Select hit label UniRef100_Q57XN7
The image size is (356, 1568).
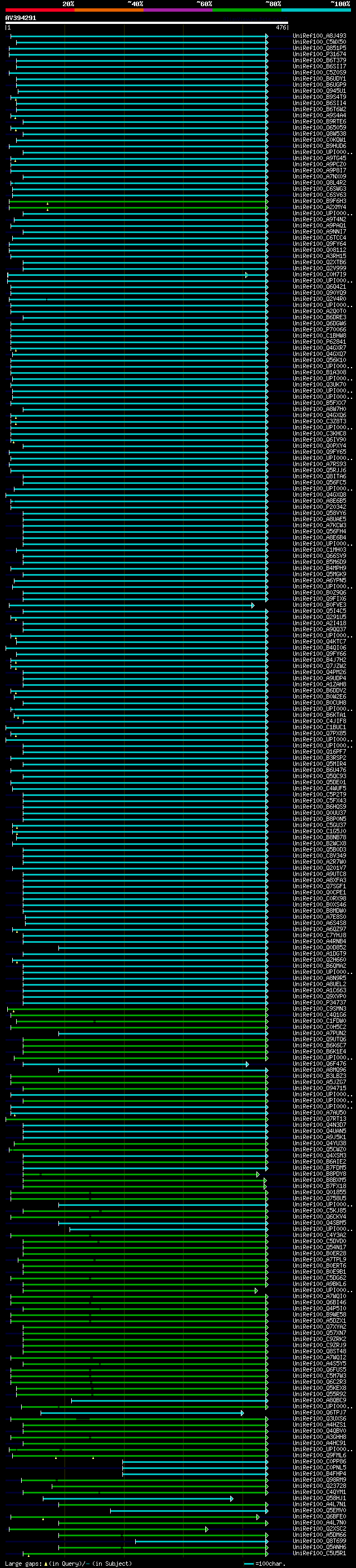(x=319, y=1333)
